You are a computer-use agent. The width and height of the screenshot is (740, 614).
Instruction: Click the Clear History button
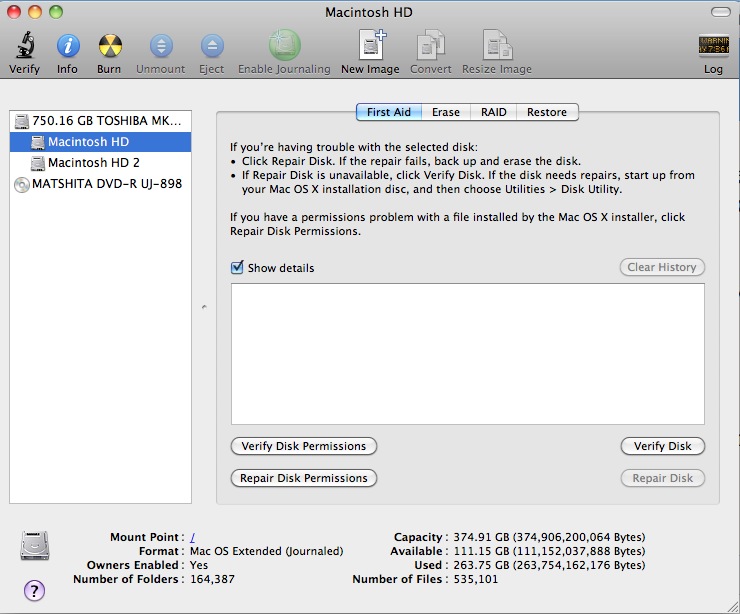coord(662,267)
